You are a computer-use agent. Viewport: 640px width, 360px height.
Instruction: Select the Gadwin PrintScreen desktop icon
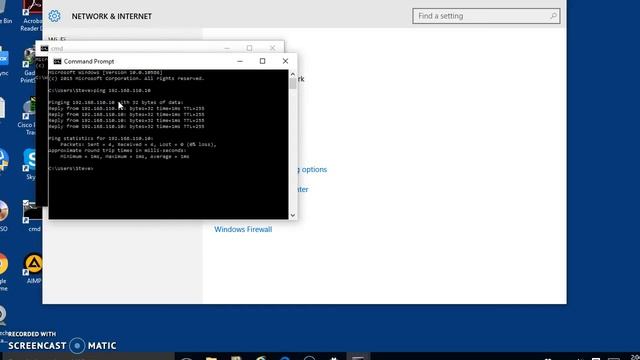pos(30,65)
